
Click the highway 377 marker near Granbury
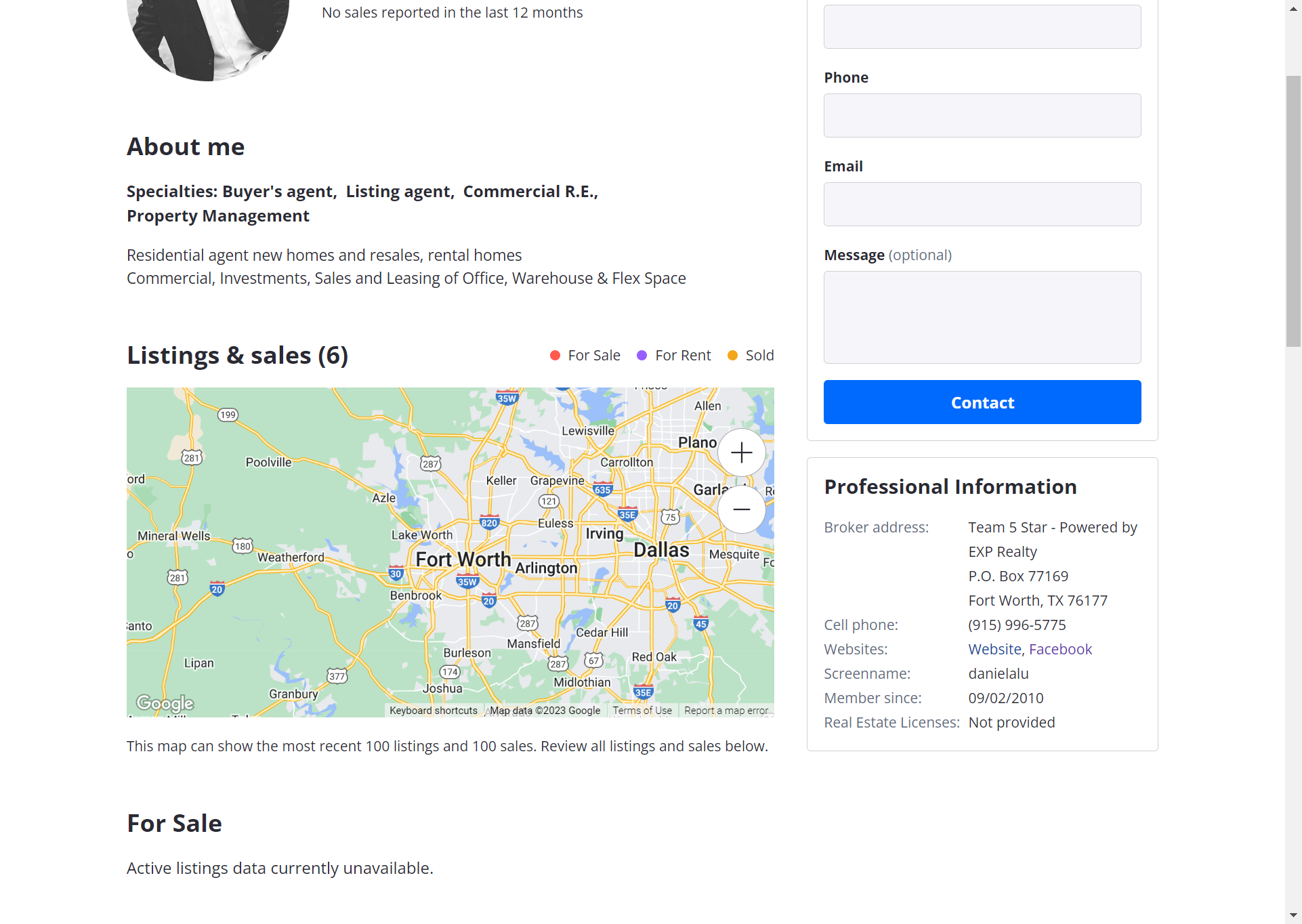[x=337, y=676]
